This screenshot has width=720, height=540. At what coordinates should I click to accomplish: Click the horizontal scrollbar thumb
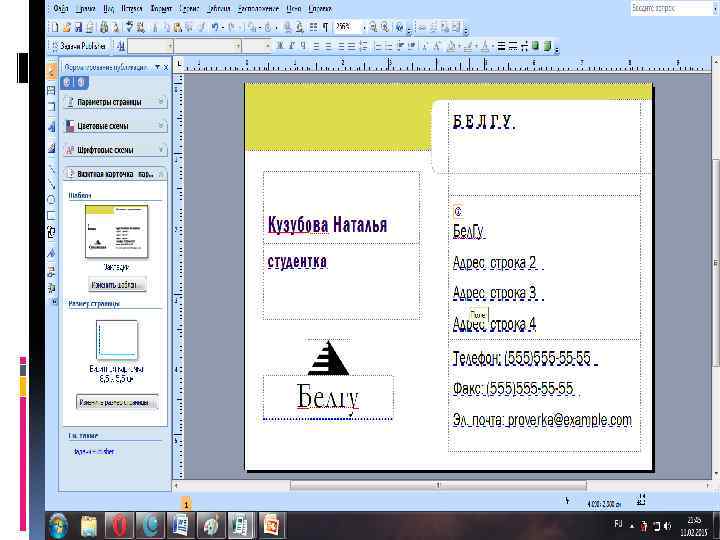click(x=438, y=485)
